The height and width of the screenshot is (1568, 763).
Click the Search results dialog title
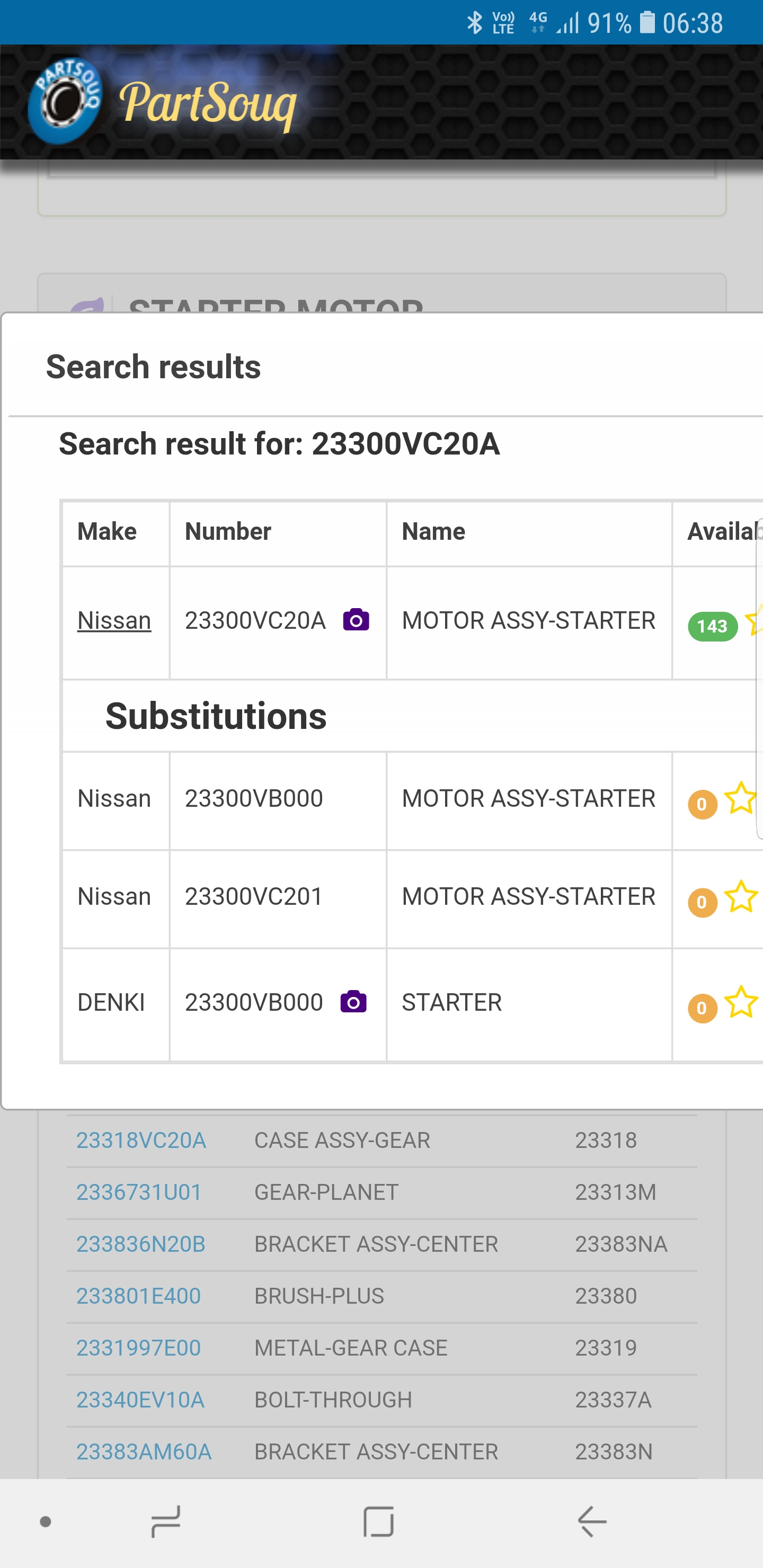[x=154, y=367]
